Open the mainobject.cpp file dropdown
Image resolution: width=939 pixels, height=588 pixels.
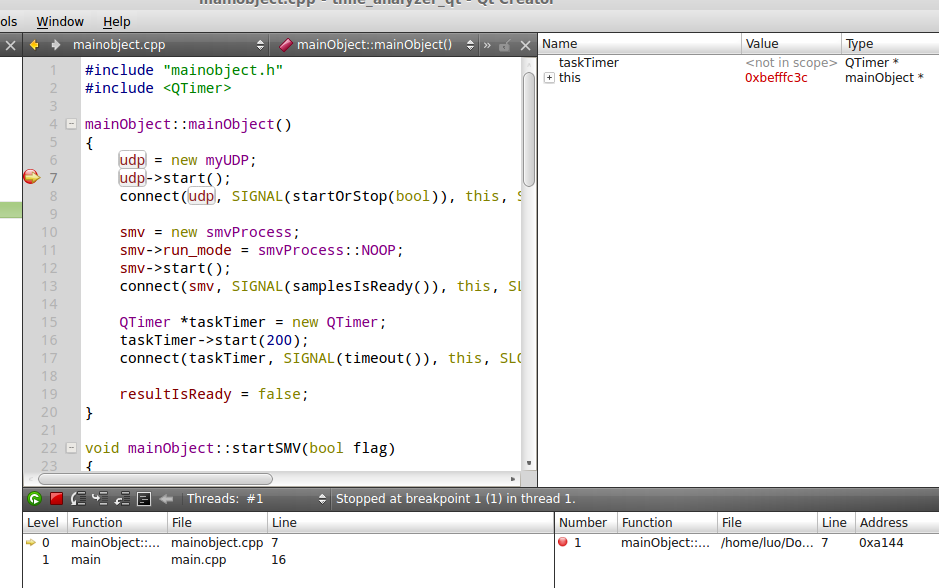[168, 45]
